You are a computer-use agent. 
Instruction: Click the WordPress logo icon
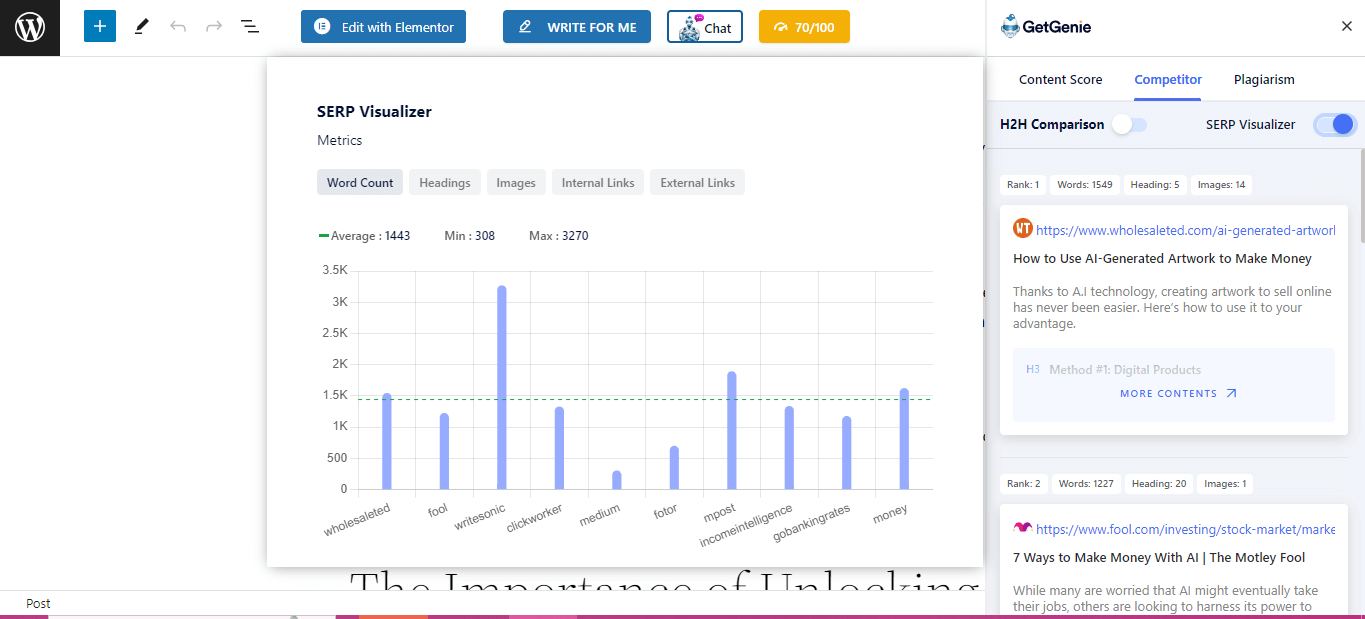30,27
